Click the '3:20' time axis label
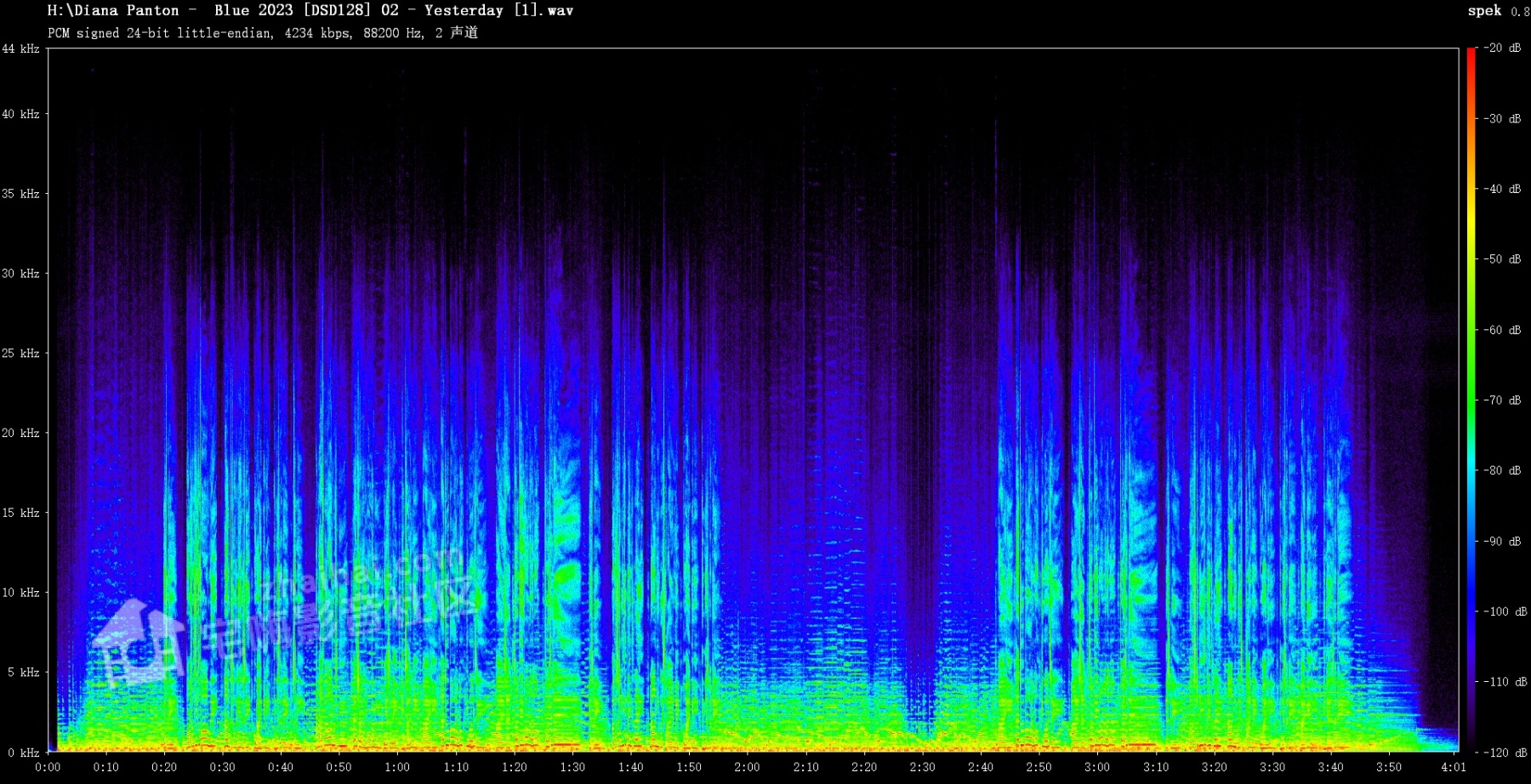Image resolution: width=1531 pixels, height=784 pixels. [x=1215, y=767]
